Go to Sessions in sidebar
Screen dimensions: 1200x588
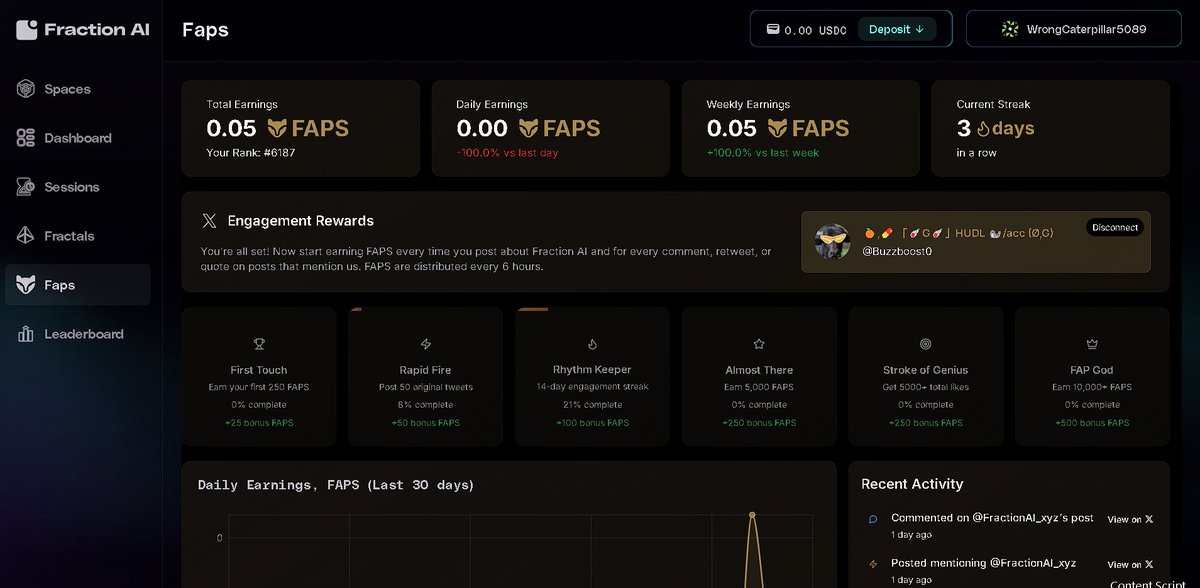[78, 187]
